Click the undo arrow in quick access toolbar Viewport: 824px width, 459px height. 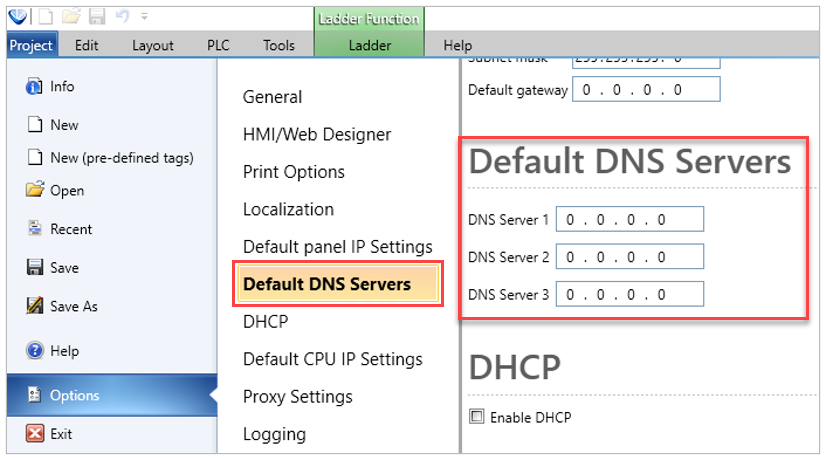coord(121,16)
